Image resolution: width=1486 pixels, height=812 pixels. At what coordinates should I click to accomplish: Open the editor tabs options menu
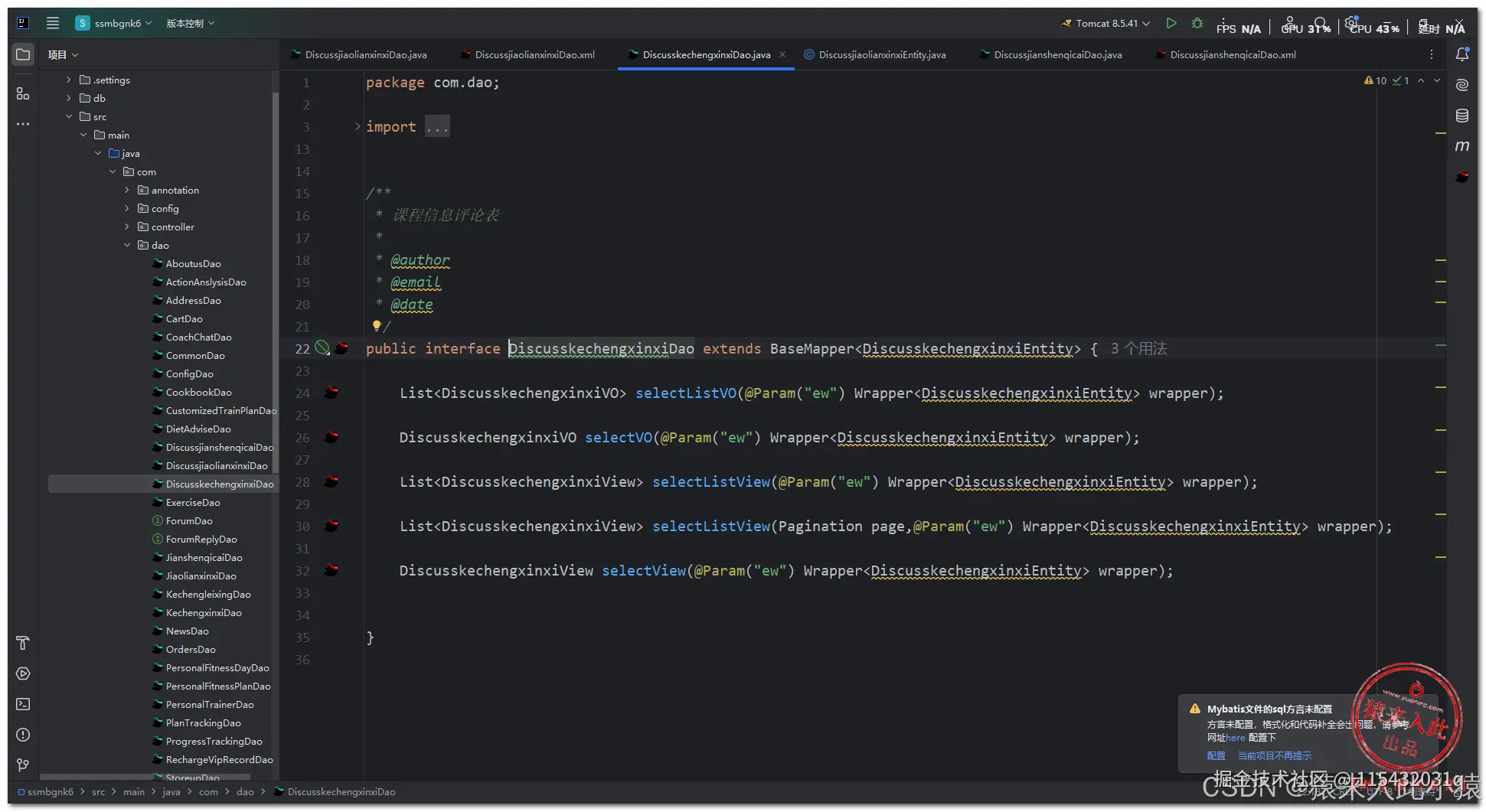pyautogui.click(x=1431, y=54)
